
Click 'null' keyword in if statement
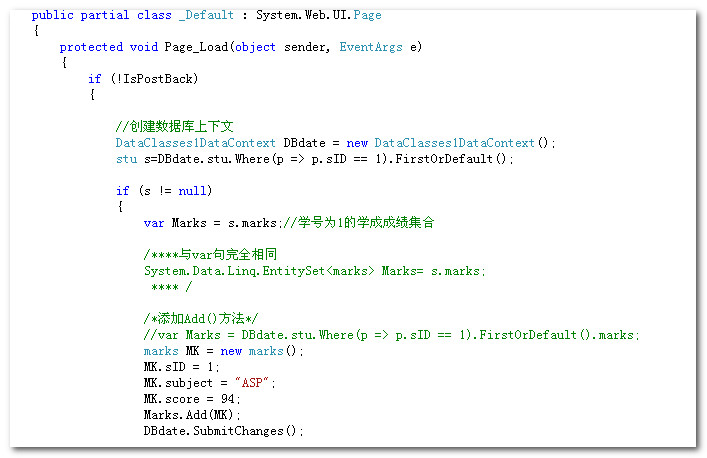point(193,191)
